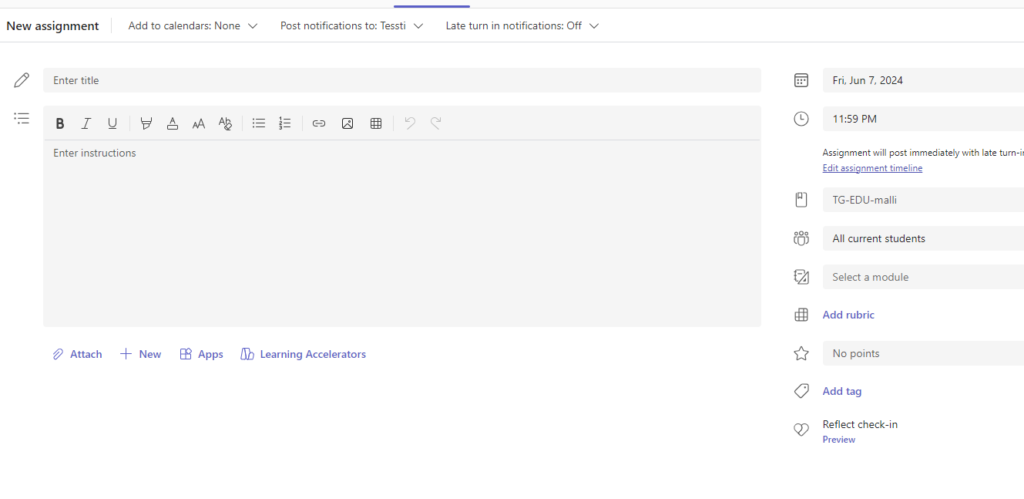1024x499 pixels.
Task: Open the font size option
Action: point(198,124)
